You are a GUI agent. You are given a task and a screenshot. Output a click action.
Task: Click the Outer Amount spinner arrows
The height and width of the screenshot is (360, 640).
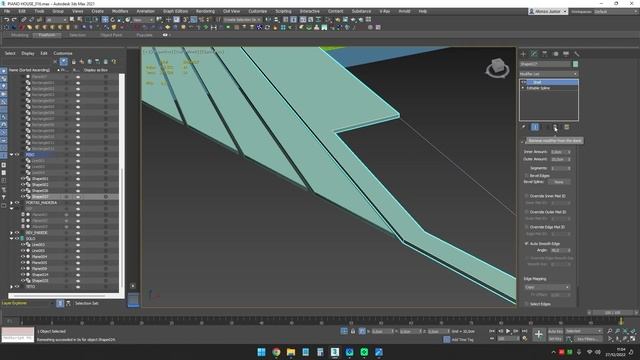569,159
